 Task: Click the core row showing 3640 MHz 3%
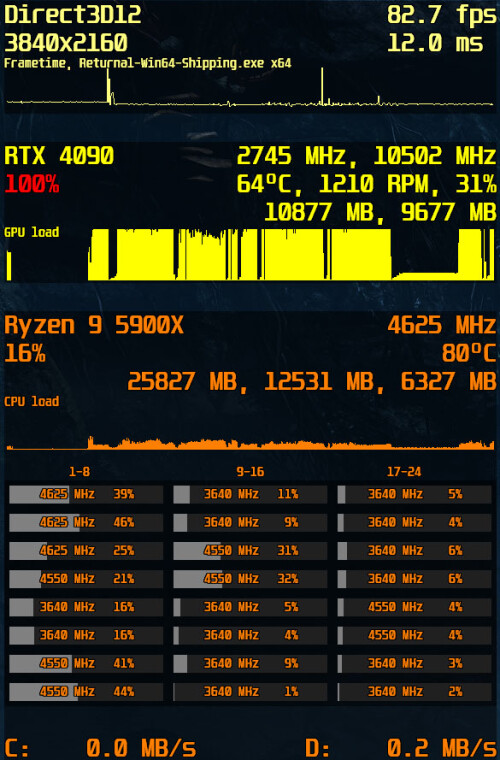(414, 664)
